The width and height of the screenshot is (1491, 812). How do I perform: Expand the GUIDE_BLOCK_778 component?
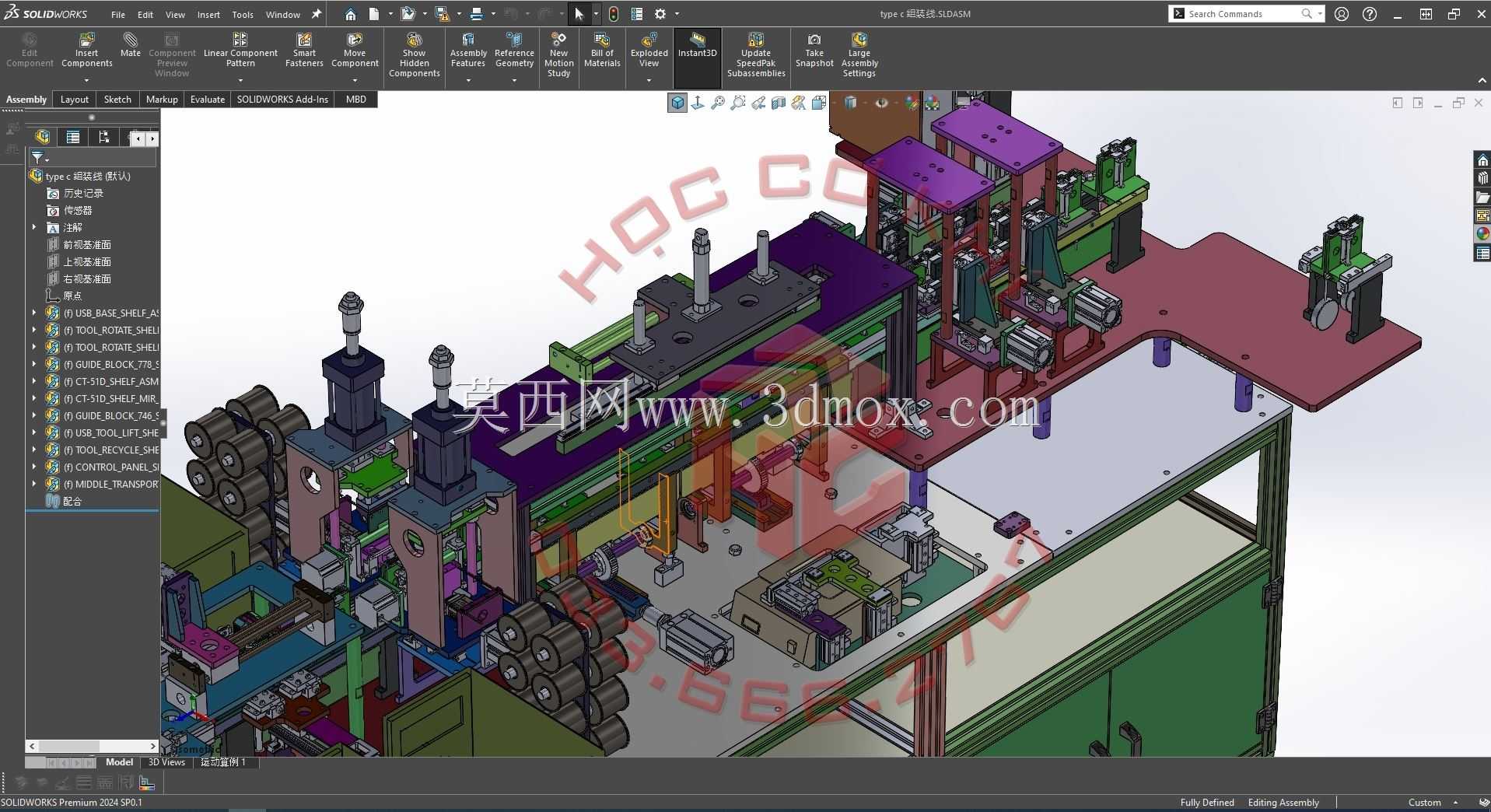pyautogui.click(x=33, y=364)
